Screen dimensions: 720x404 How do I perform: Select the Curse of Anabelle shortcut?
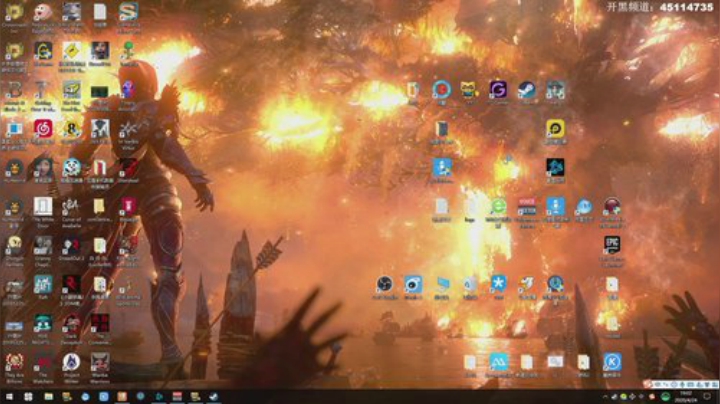tap(71, 207)
